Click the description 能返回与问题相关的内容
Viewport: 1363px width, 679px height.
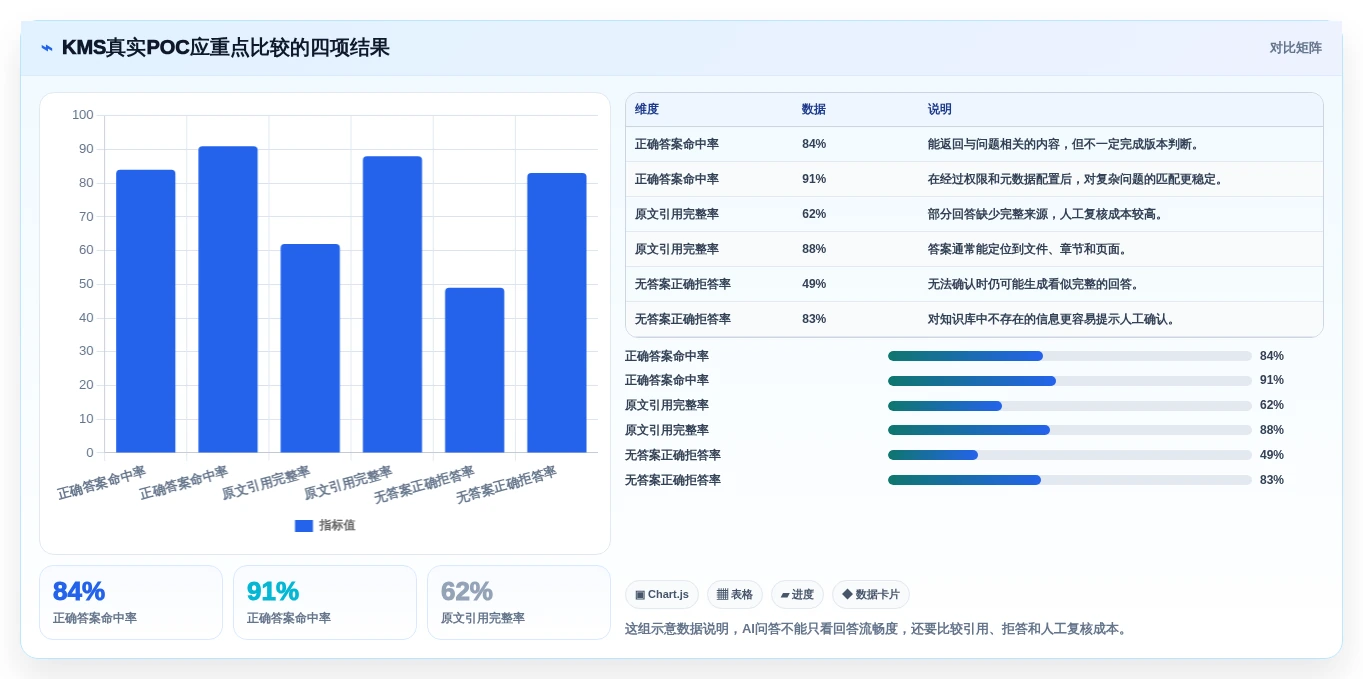(1064, 144)
